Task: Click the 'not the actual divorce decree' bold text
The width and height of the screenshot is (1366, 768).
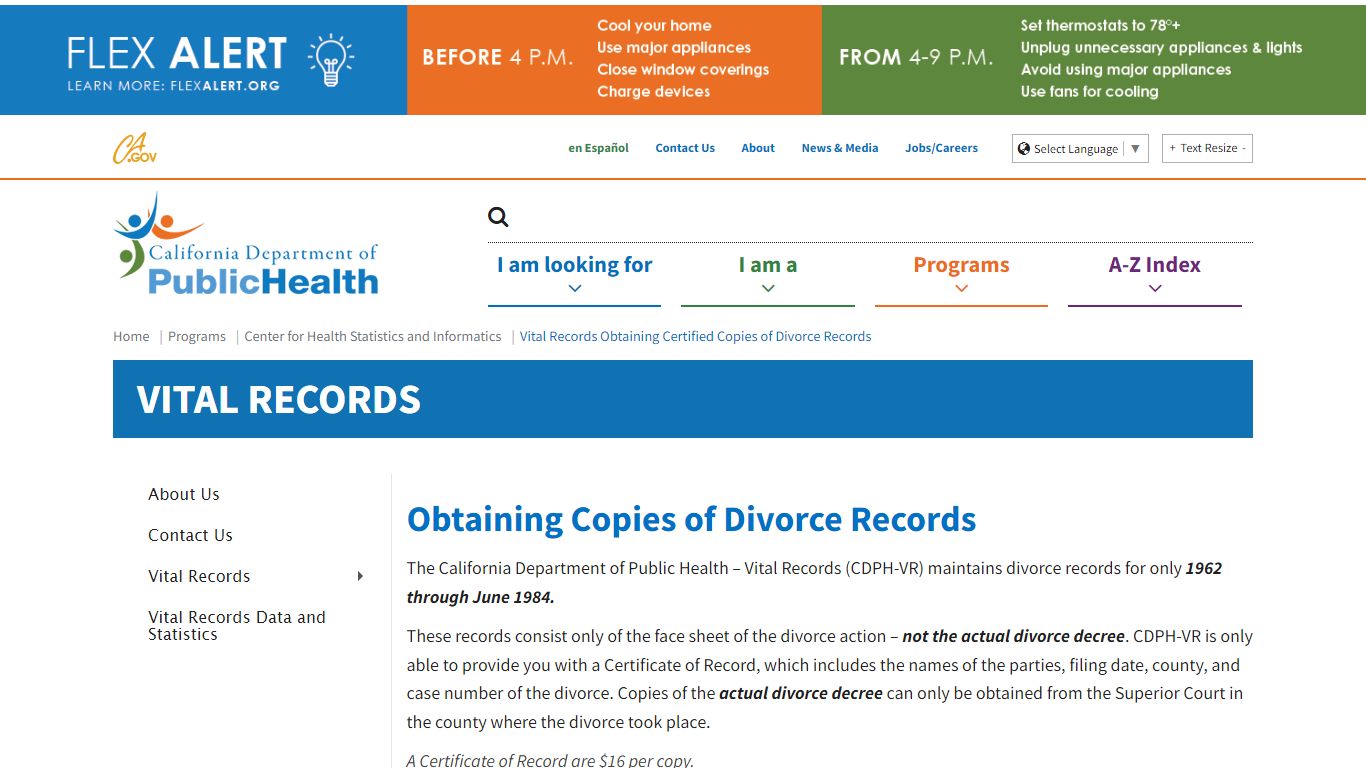Action: 1014,636
